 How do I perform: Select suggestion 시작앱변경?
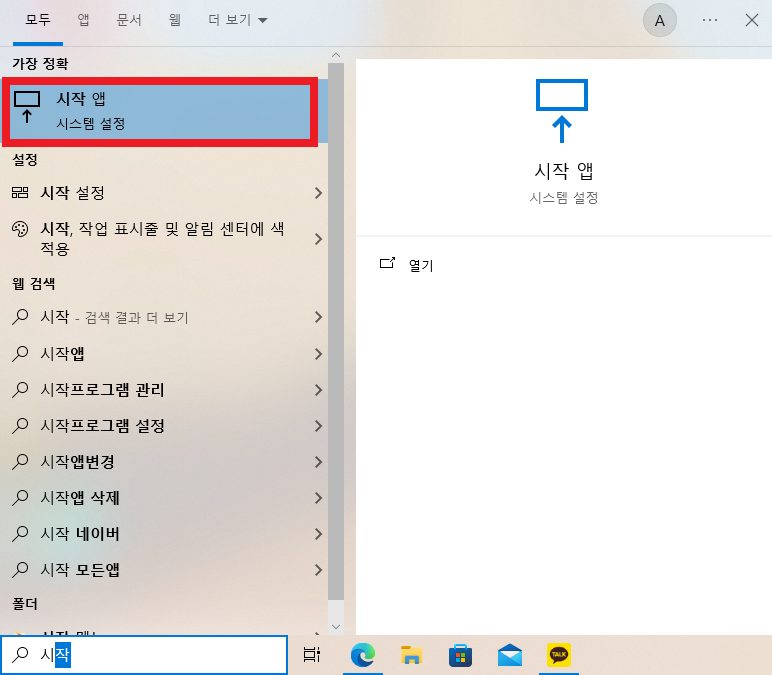click(164, 461)
